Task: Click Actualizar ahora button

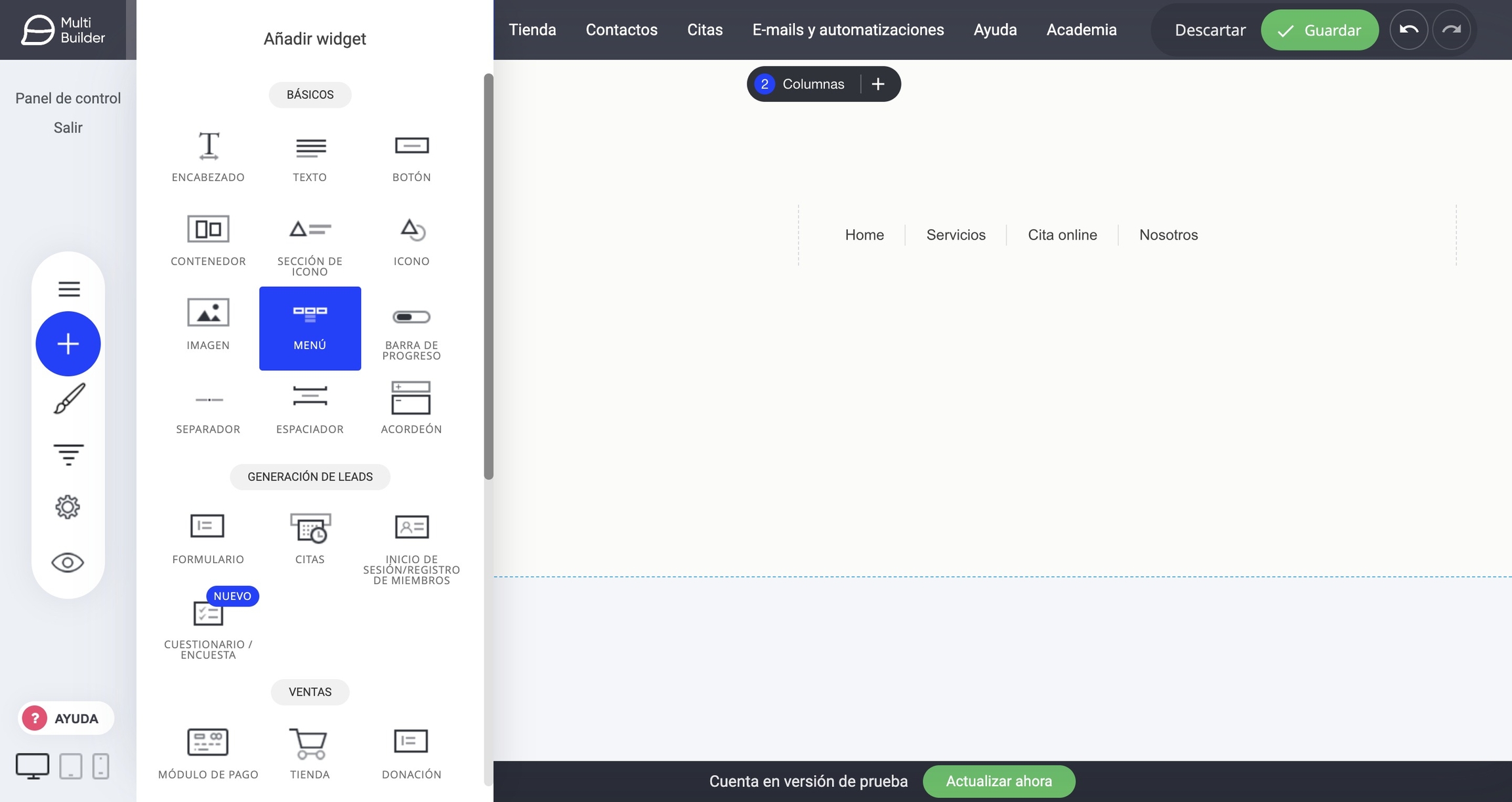Action: tap(998, 781)
